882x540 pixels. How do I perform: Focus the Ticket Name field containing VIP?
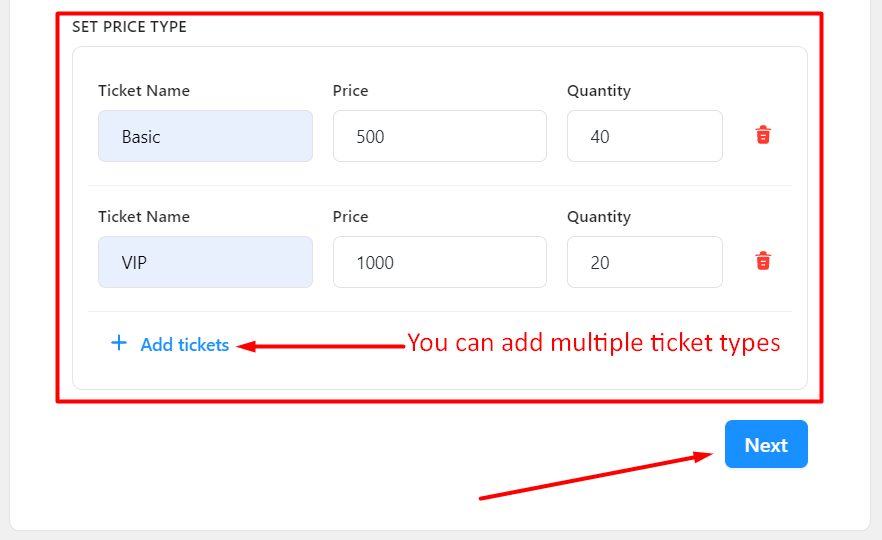tap(205, 262)
